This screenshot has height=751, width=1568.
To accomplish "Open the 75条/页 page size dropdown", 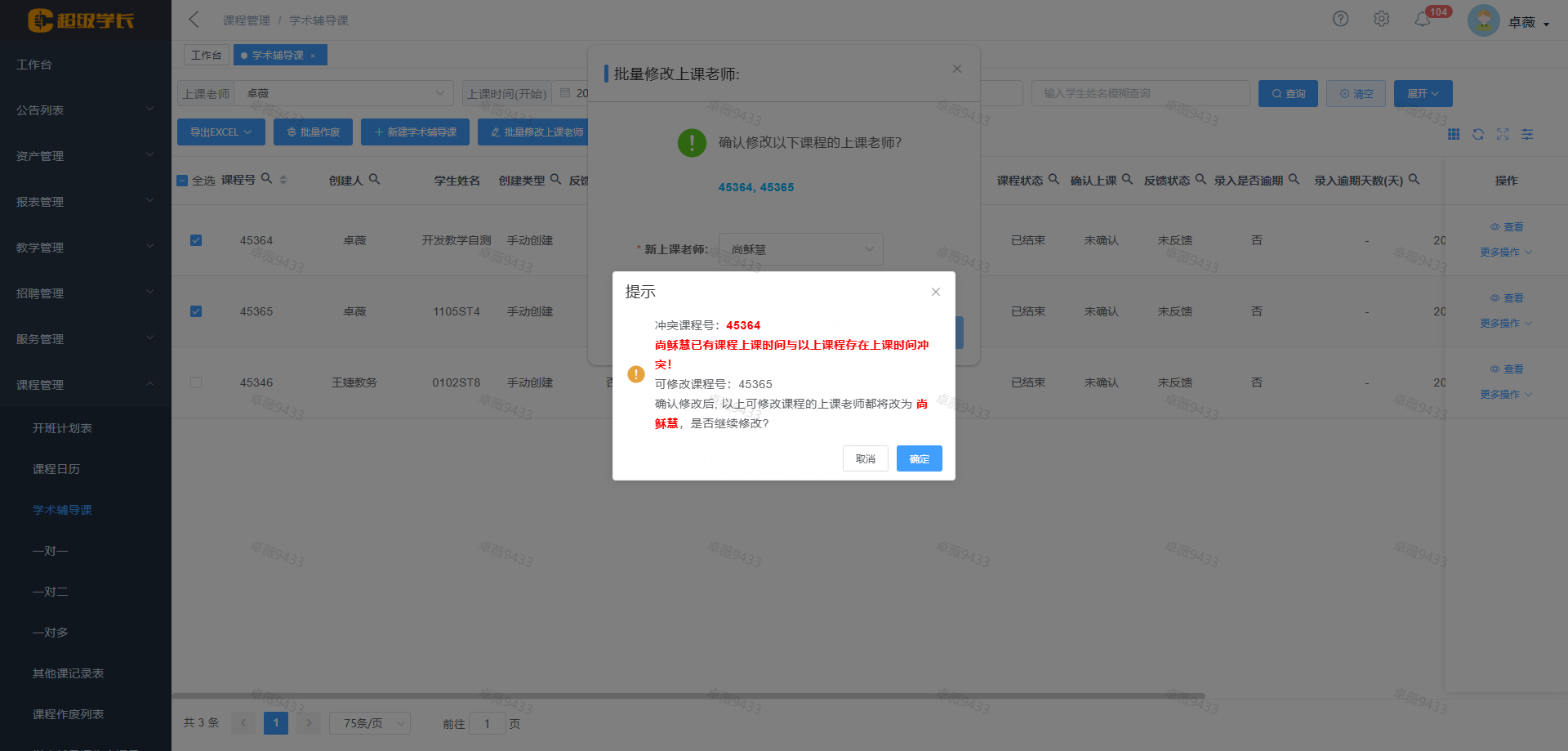I will pos(369,723).
